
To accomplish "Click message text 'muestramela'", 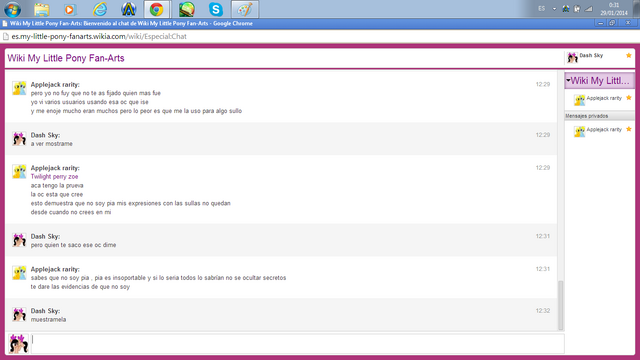I will point(48,320).
